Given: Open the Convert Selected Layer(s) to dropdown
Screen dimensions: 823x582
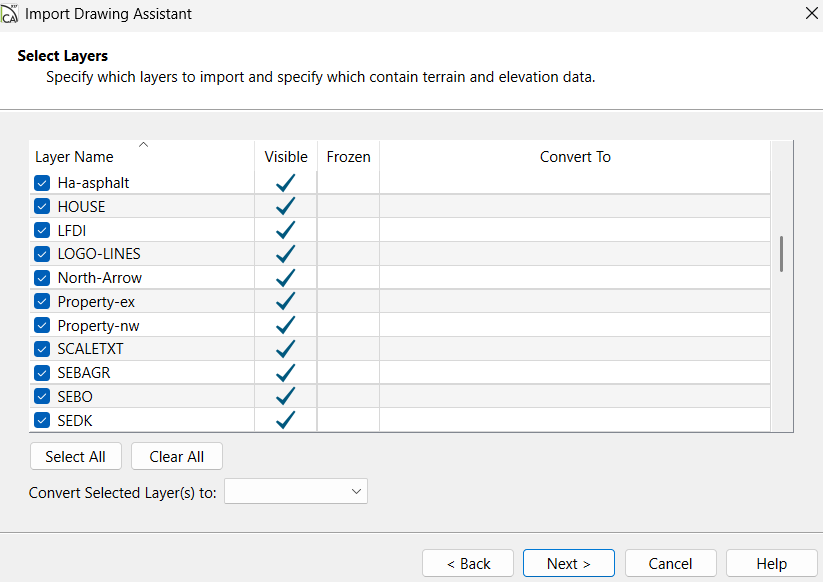Looking at the screenshot, I should point(296,491).
